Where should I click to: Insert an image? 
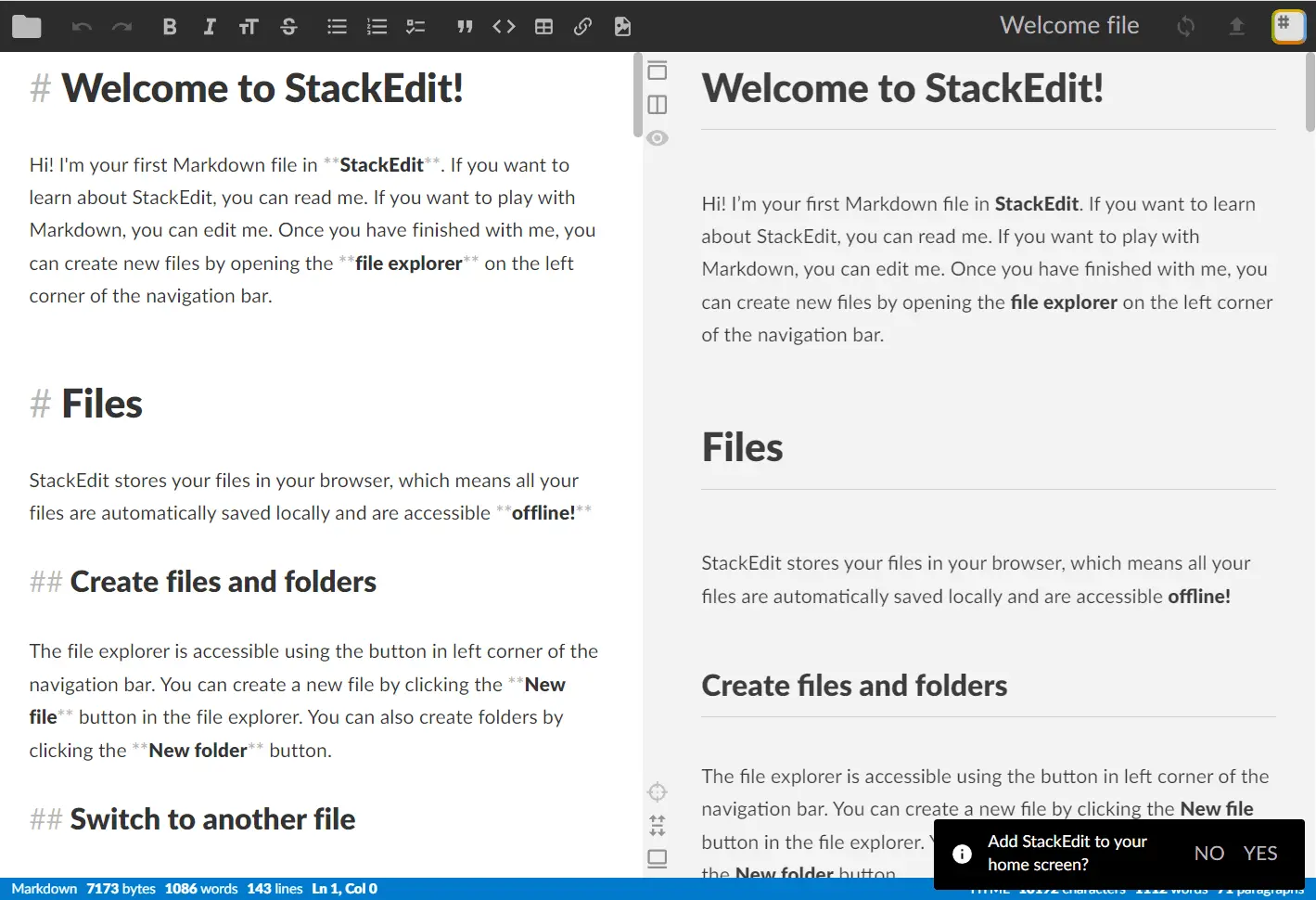[x=621, y=26]
